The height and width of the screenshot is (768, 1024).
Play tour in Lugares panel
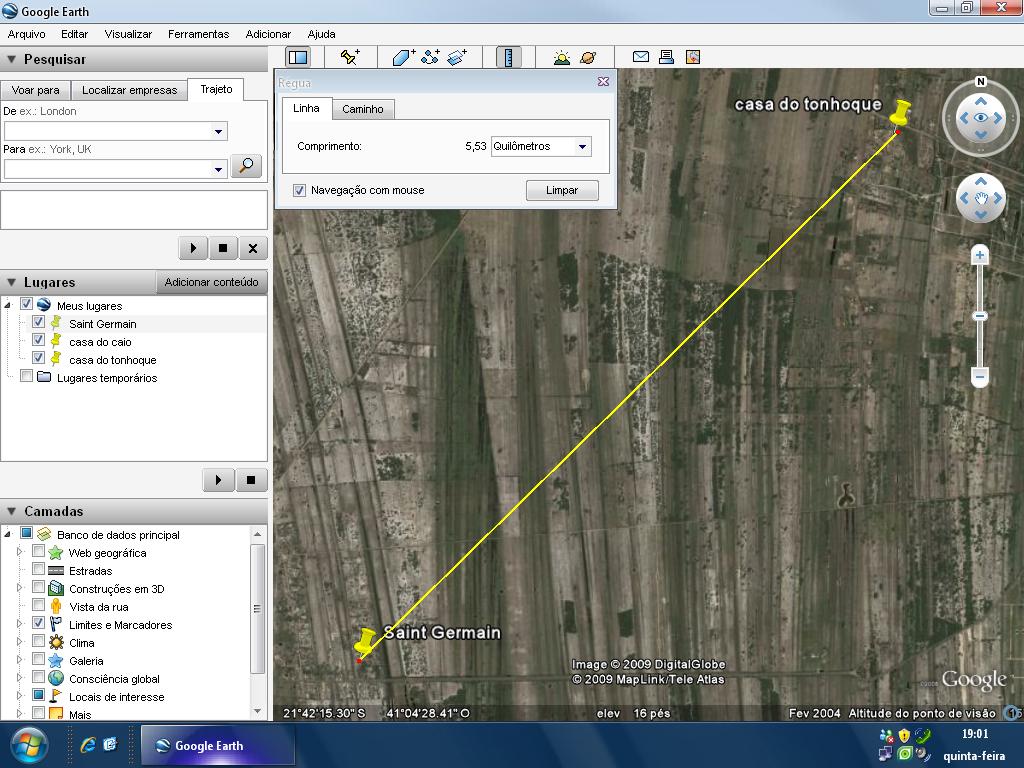coord(218,480)
